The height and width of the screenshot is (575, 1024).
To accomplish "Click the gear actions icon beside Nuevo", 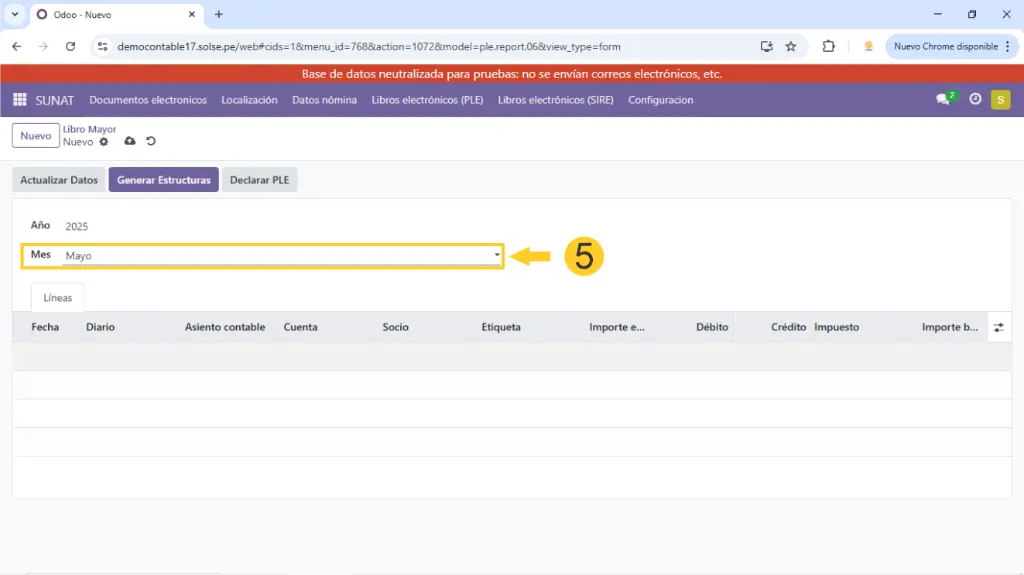I will click(103, 142).
